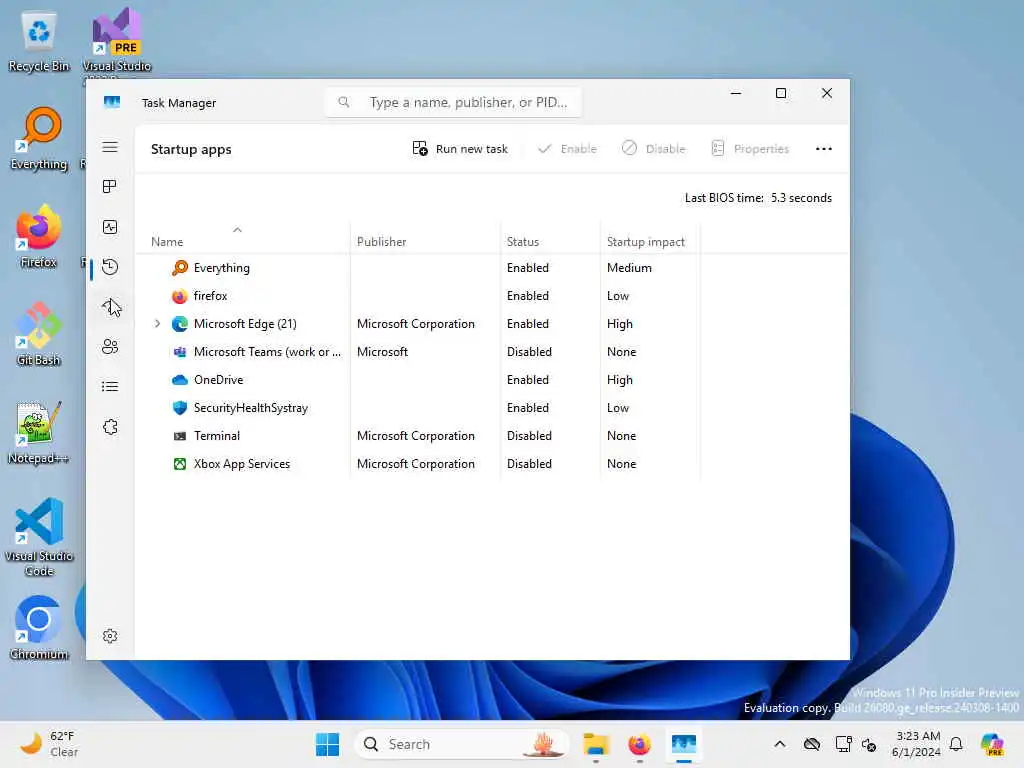Select the Everything desktop shortcut
This screenshot has height=768, width=1024.
coord(39,138)
